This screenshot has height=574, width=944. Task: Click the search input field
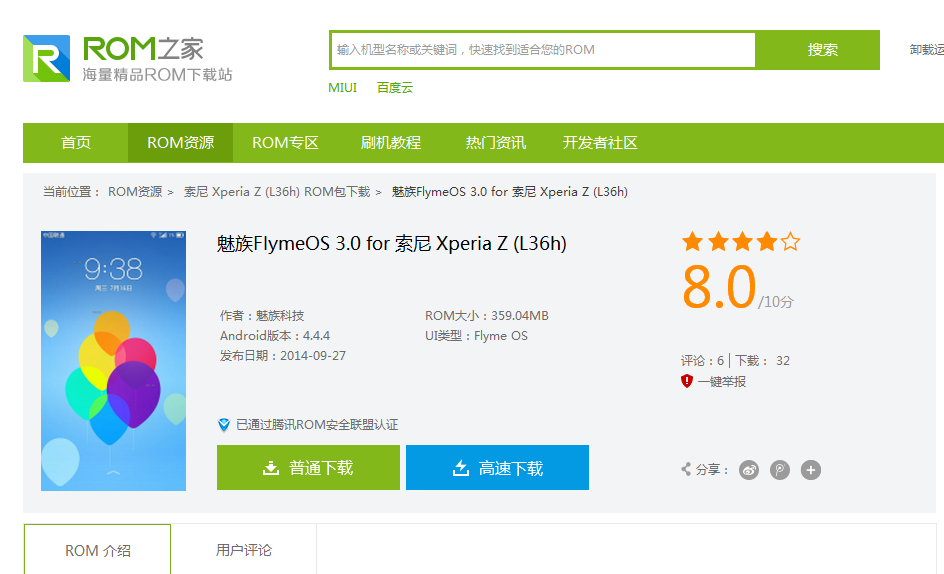click(x=542, y=49)
